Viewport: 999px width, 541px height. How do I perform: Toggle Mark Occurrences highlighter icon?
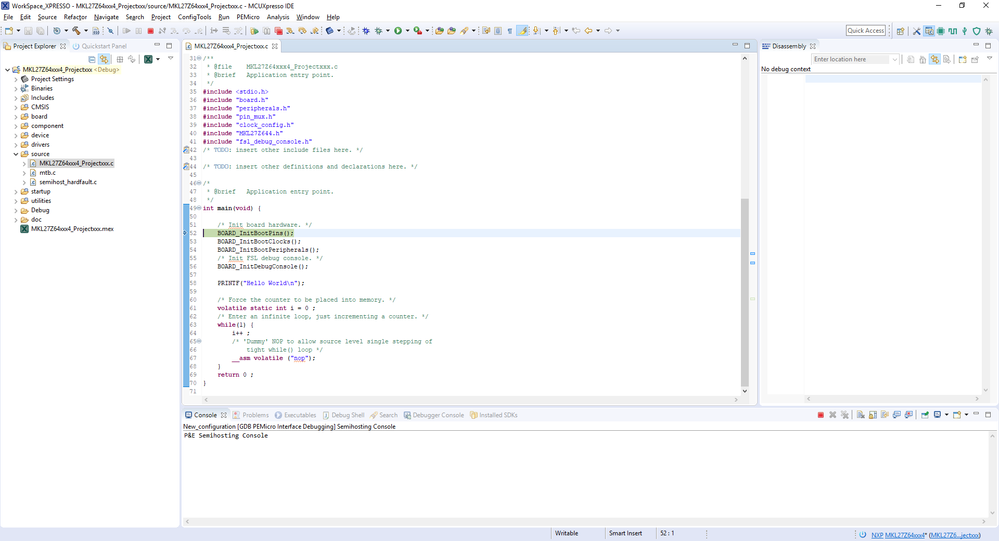522,31
